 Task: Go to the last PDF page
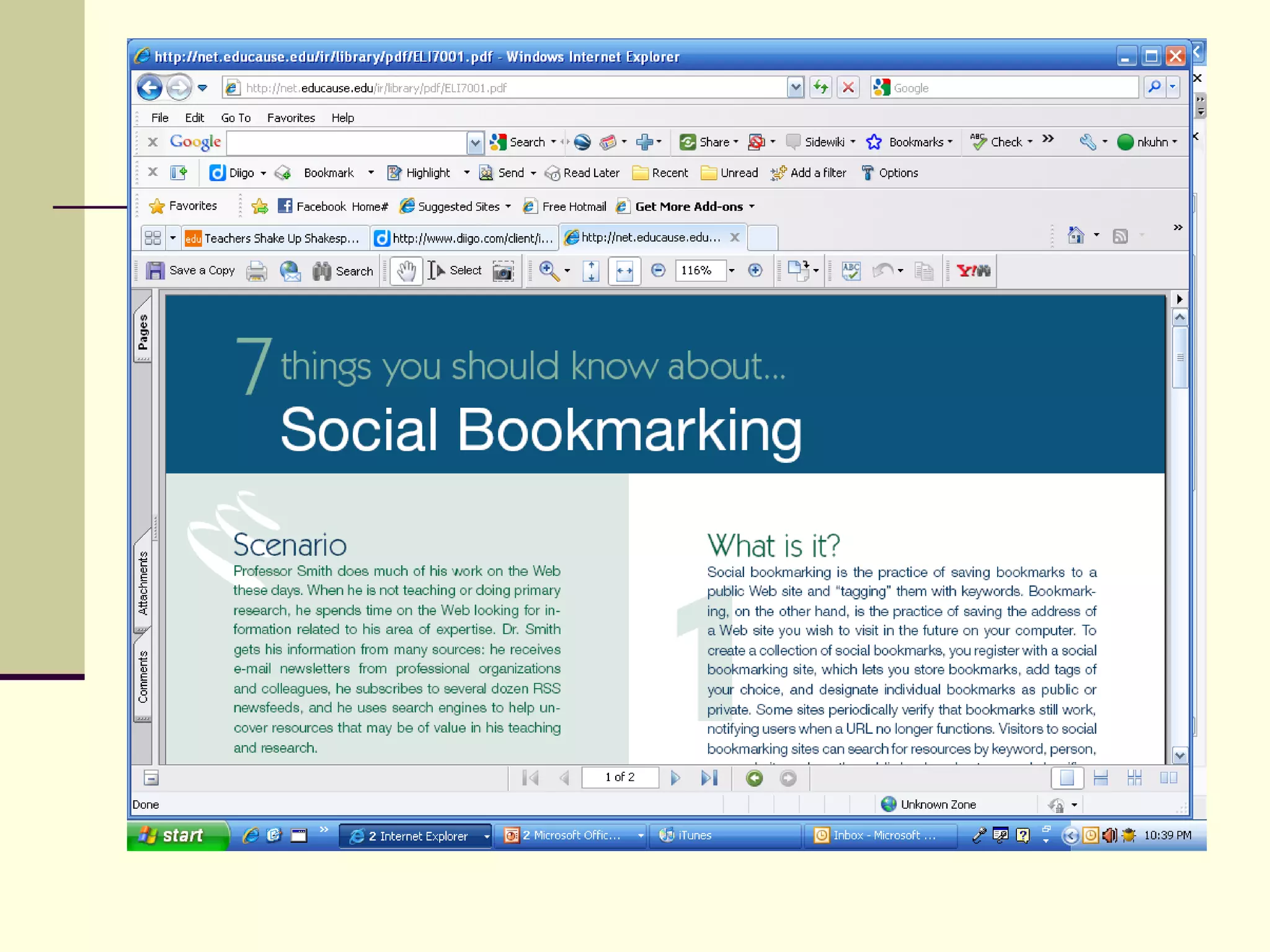click(709, 777)
